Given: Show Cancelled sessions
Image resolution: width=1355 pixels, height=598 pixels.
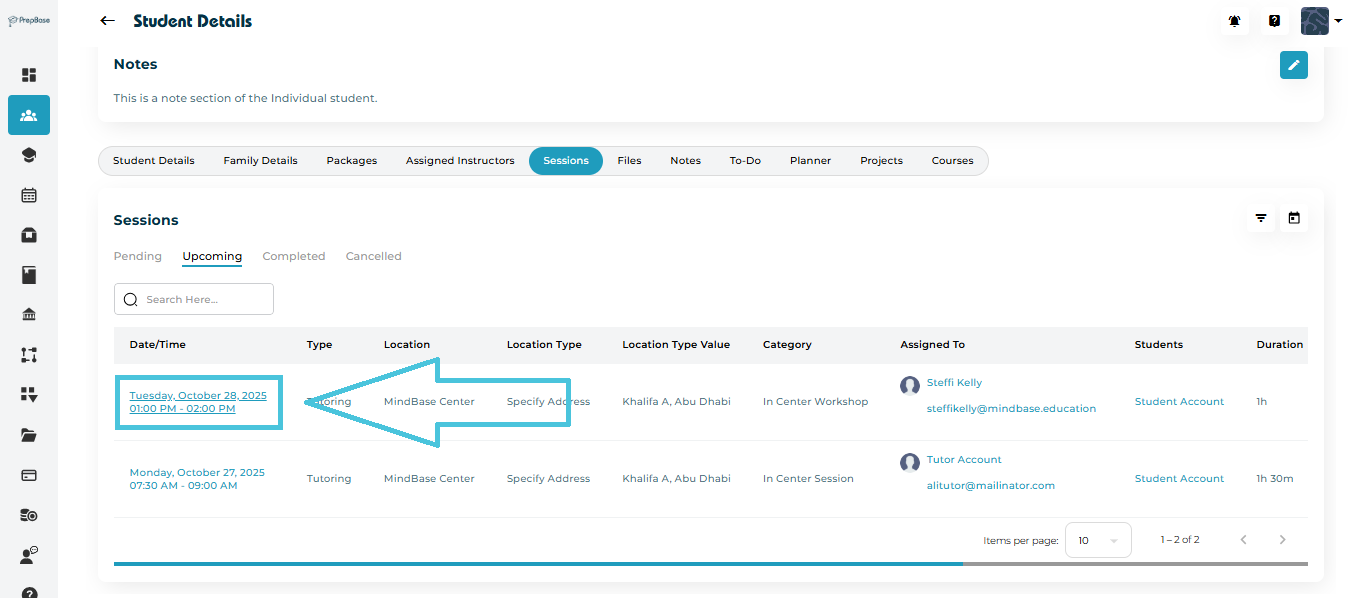Looking at the screenshot, I should click(373, 257).
